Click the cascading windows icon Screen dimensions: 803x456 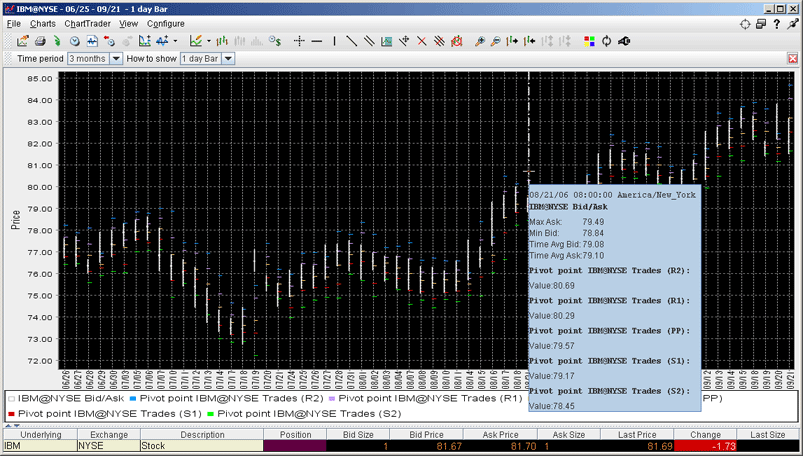point(761,24)
